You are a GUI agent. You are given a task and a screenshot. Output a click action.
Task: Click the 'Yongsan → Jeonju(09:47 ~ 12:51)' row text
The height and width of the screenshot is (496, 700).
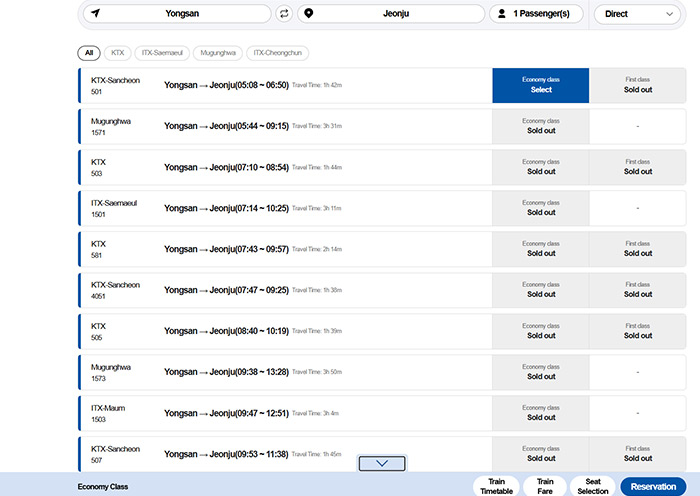pos(226,413)
